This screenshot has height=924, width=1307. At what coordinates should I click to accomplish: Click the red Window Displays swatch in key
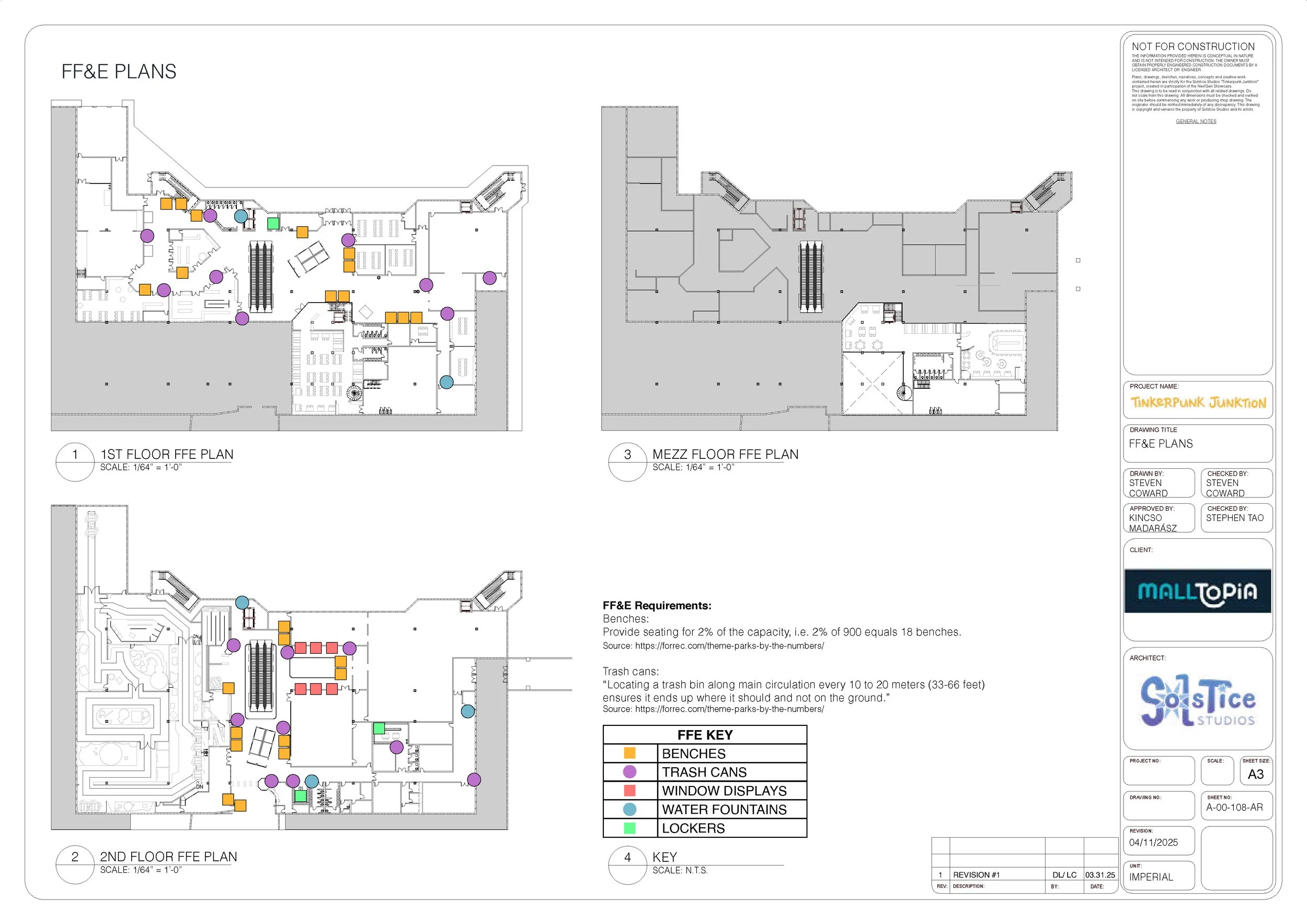(x=629, y=790)
